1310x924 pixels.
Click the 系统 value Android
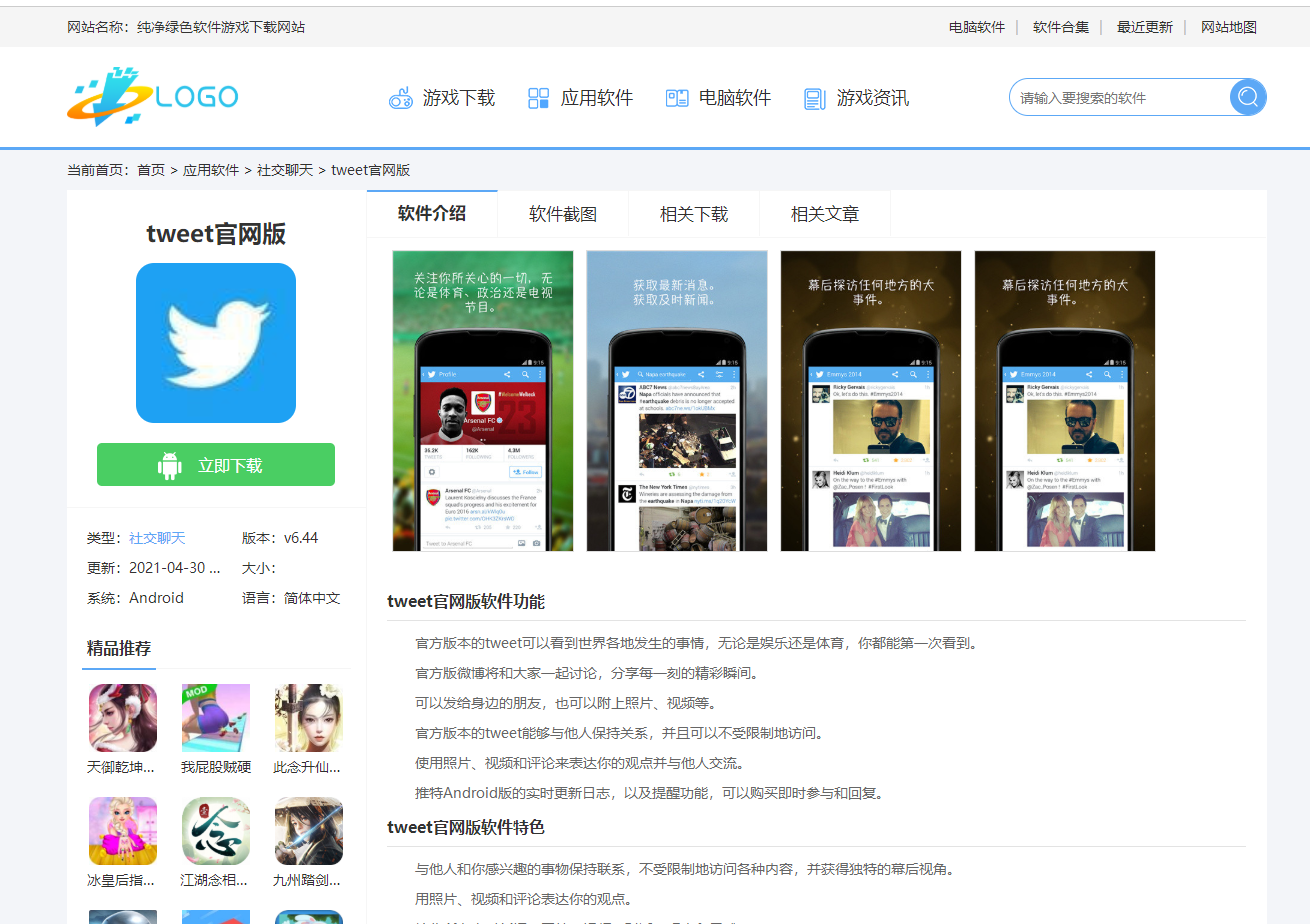tap(157, 598)
